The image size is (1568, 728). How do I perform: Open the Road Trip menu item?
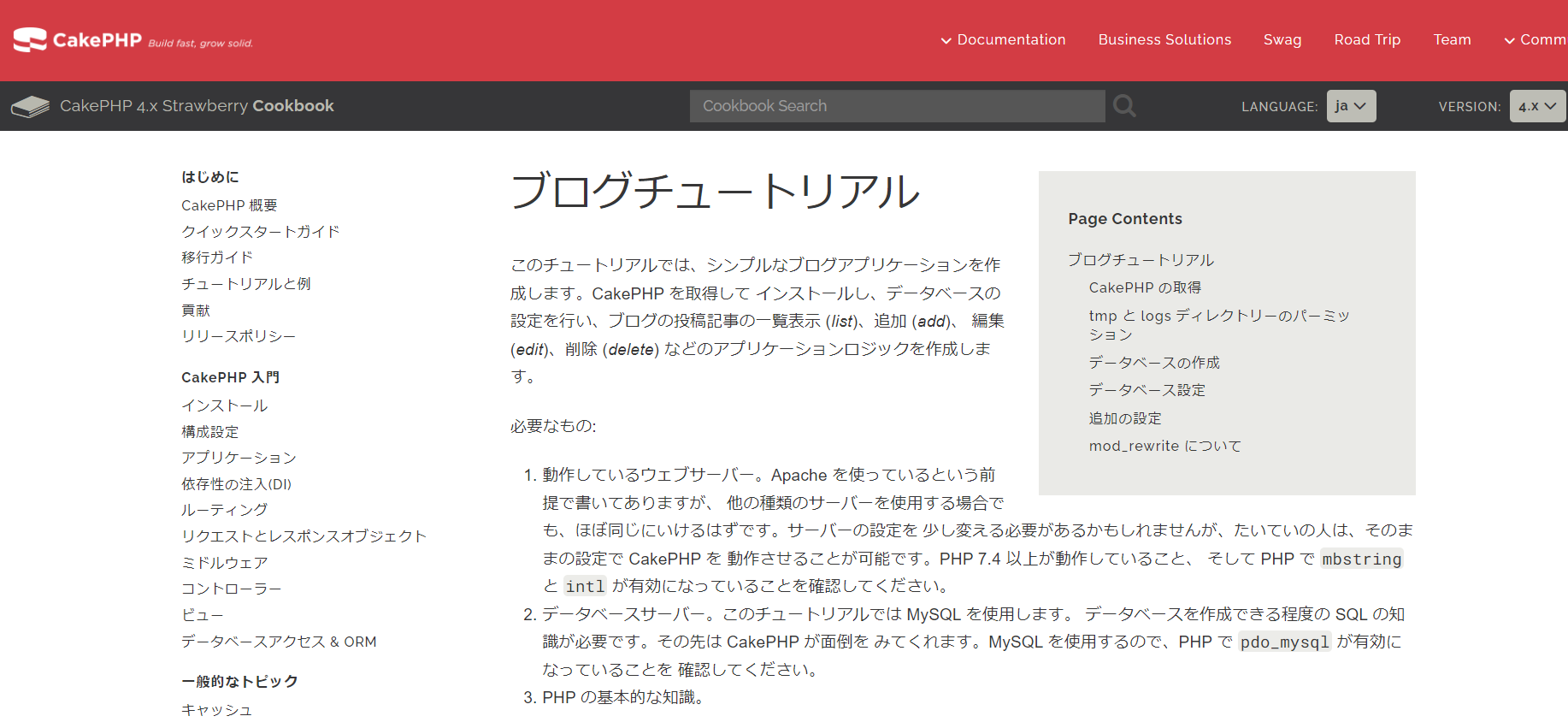click(x=1367, y=40)
